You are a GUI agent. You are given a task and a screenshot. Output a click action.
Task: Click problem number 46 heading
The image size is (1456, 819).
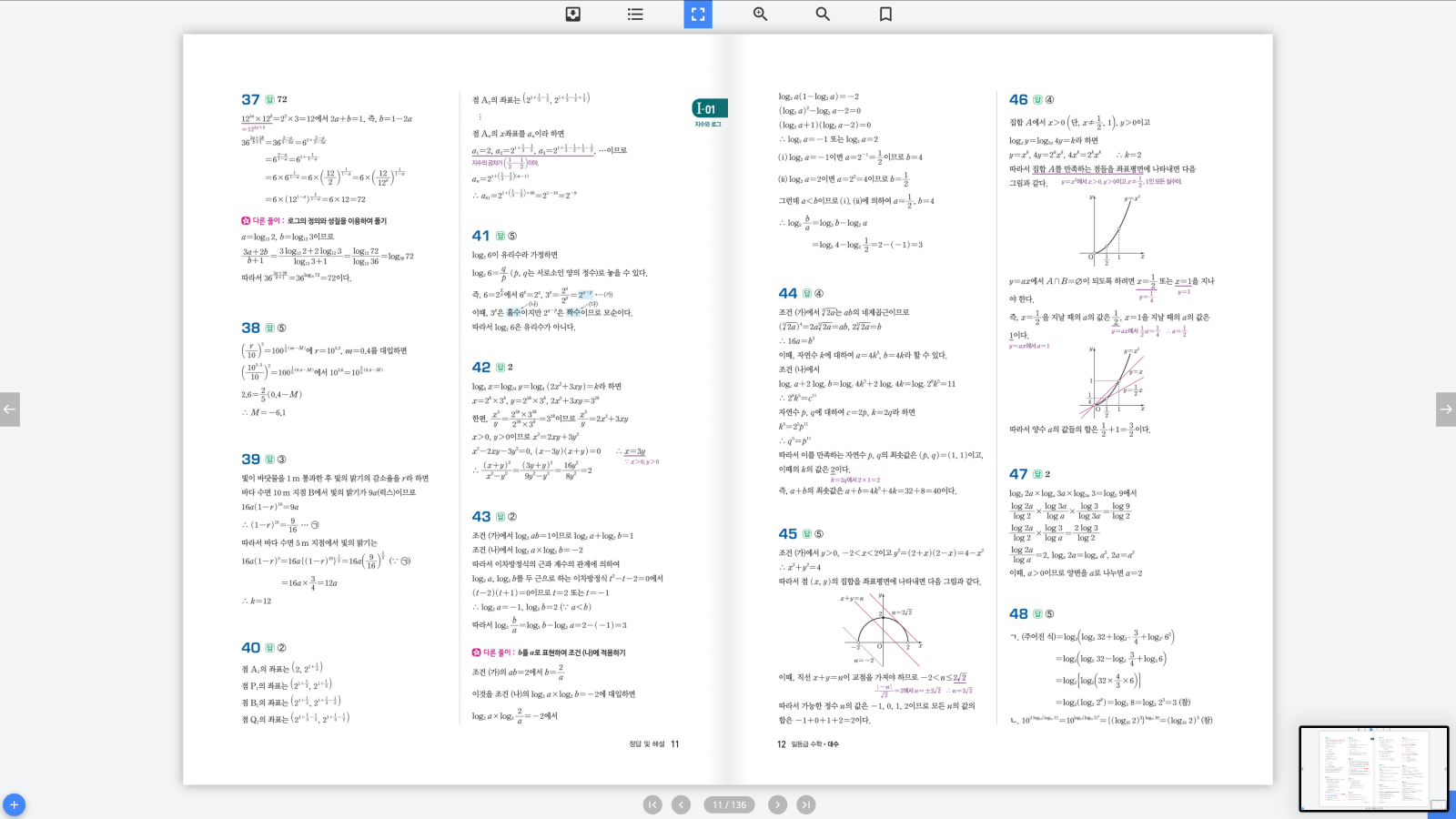(1018, 99)
